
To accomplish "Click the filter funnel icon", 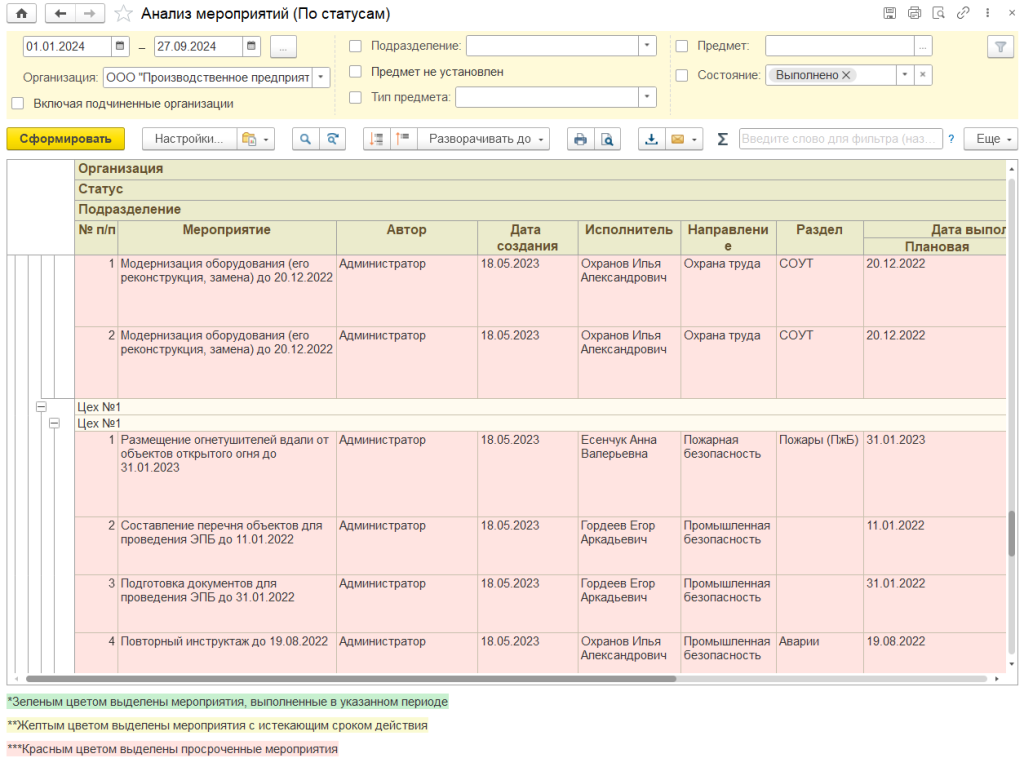I will 999,47.
